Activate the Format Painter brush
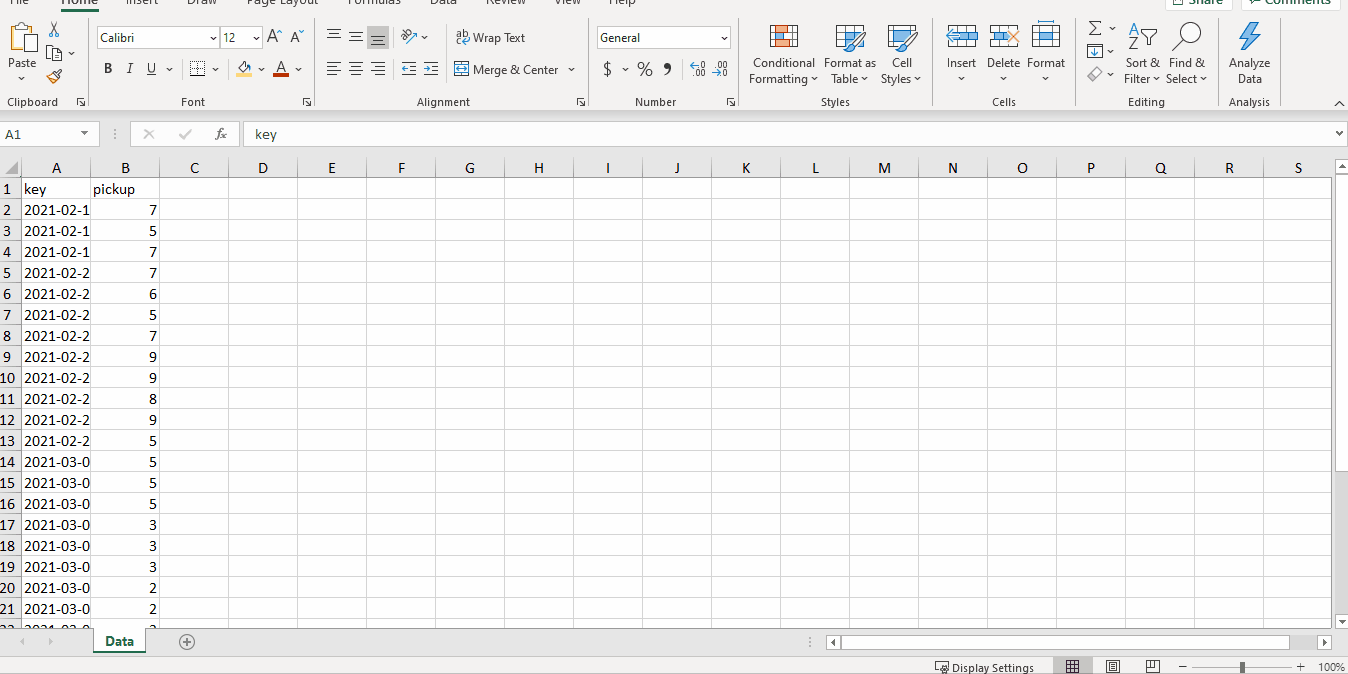Viewport: 1348px width, 674px height. click(x=54, y=76)
